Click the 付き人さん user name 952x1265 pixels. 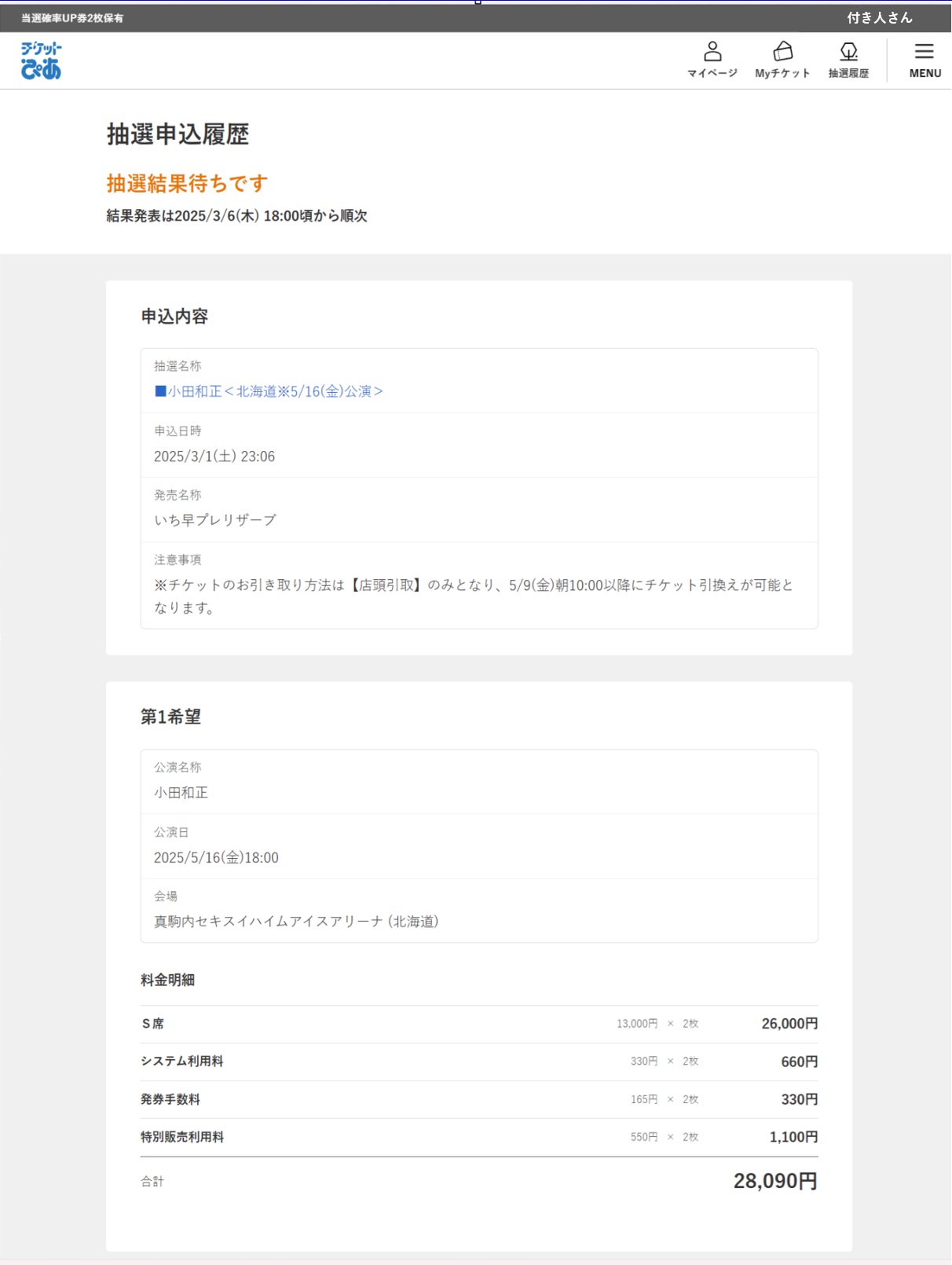coord(880,17)
